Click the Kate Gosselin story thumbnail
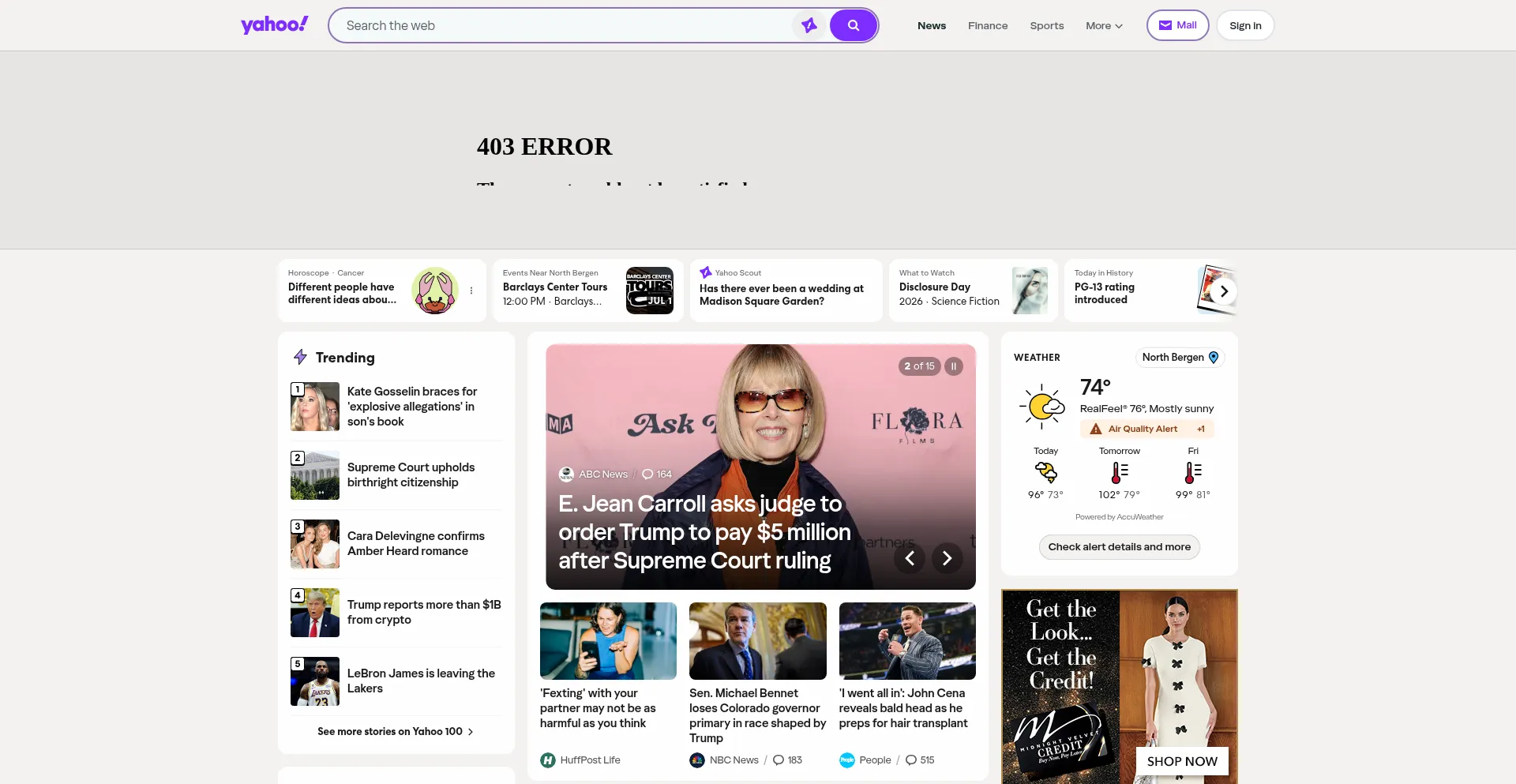Image resolution: width=1516 pixels, height=784 pixels. point(315,407)
